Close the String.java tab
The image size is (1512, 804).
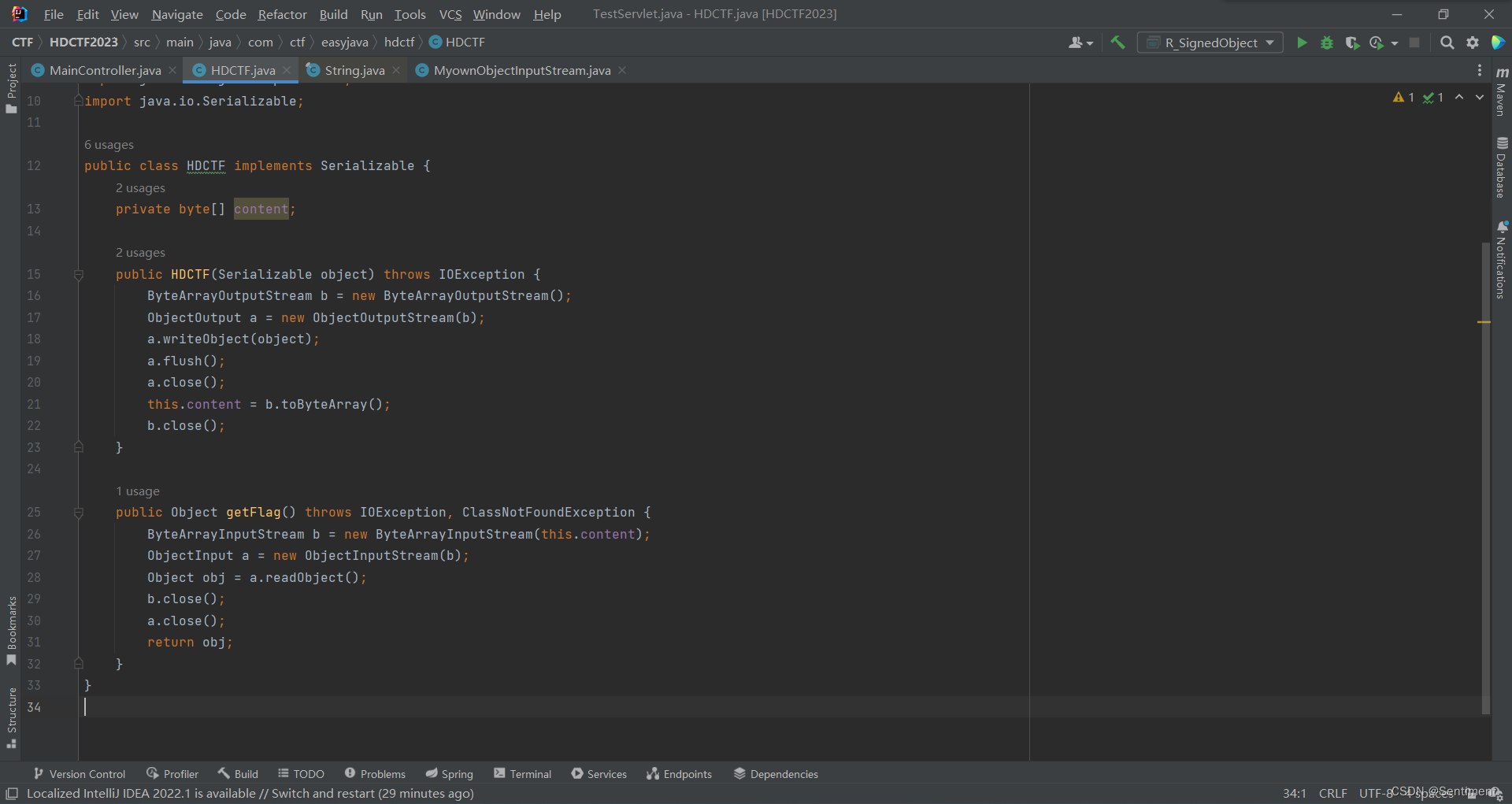pos(396,70)
